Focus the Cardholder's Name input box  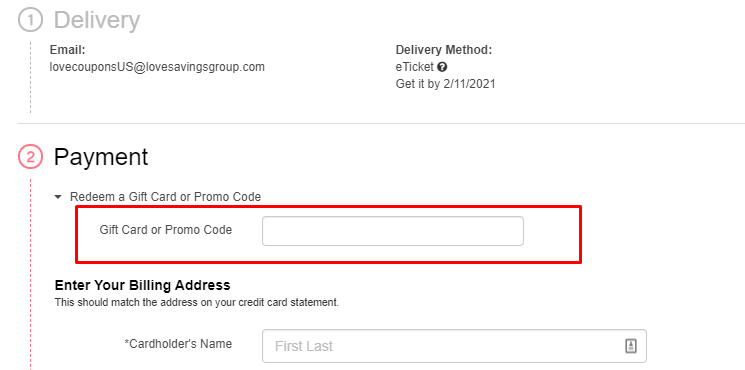click(x=454, y=346)
